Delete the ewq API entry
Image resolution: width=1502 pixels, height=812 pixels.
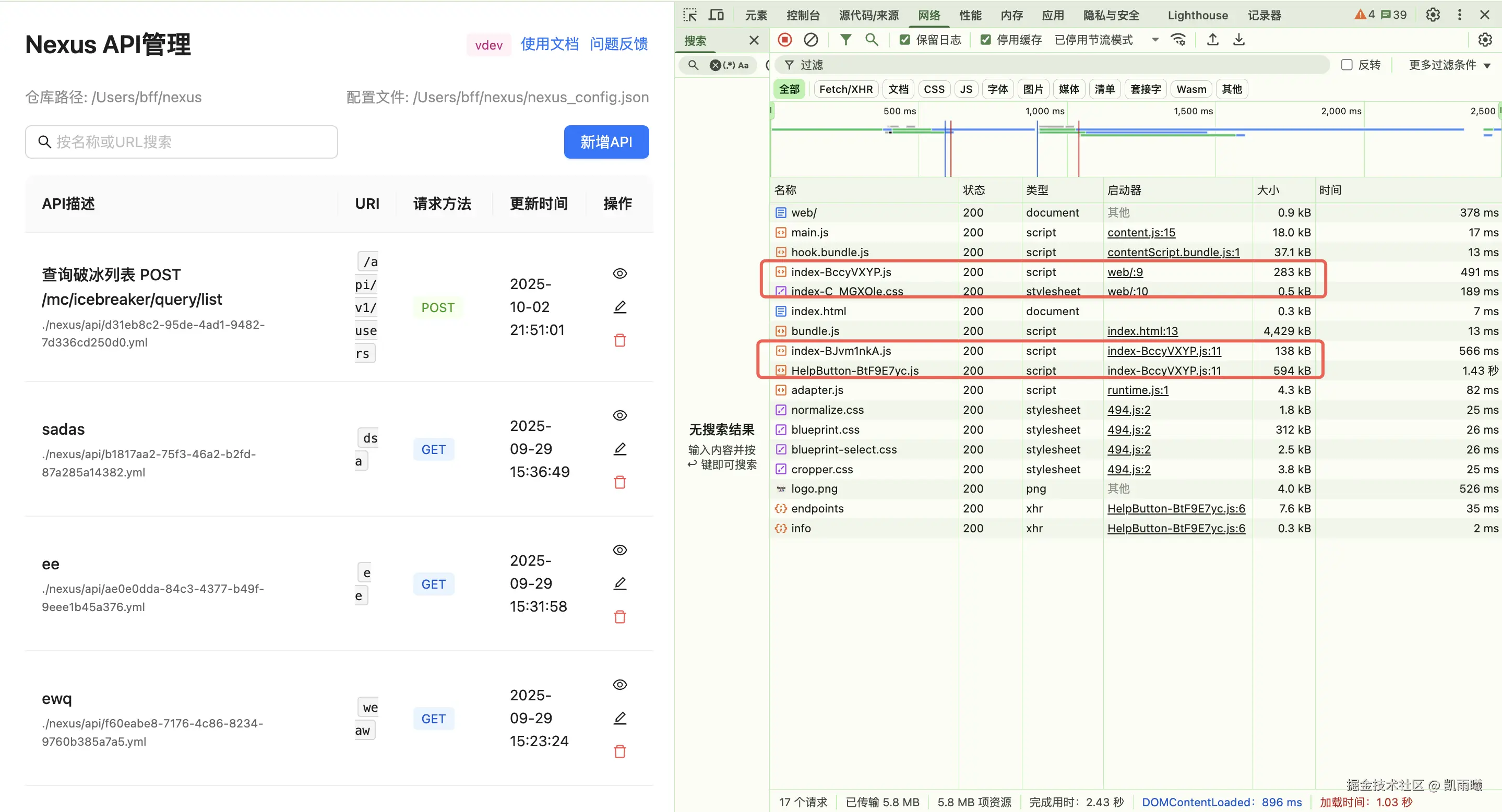[620, 751]
